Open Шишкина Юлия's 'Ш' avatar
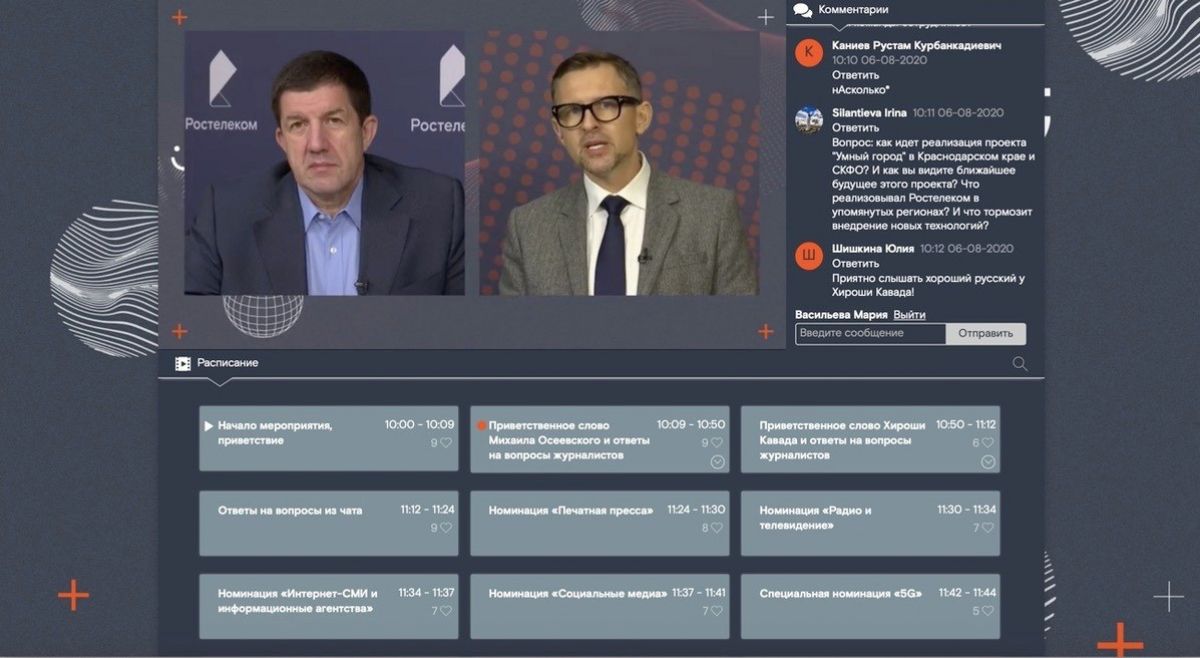Screen dimensions: 1200x658 809,256
